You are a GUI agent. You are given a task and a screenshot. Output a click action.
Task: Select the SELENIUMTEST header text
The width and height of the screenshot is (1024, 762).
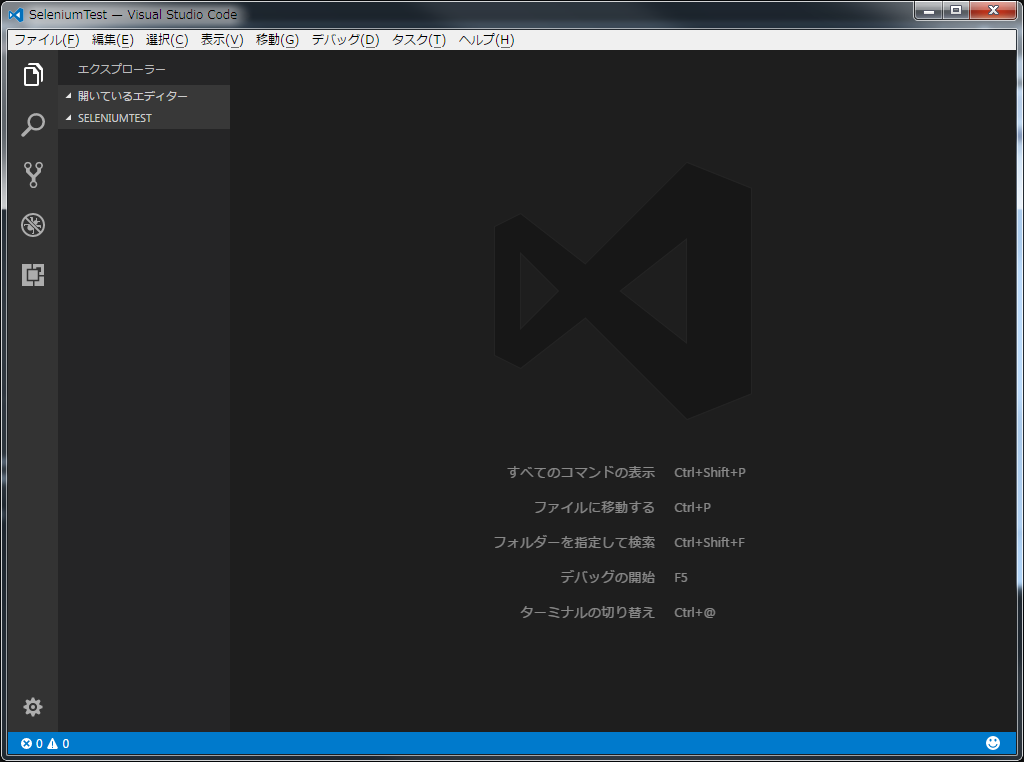coord(115,118)
